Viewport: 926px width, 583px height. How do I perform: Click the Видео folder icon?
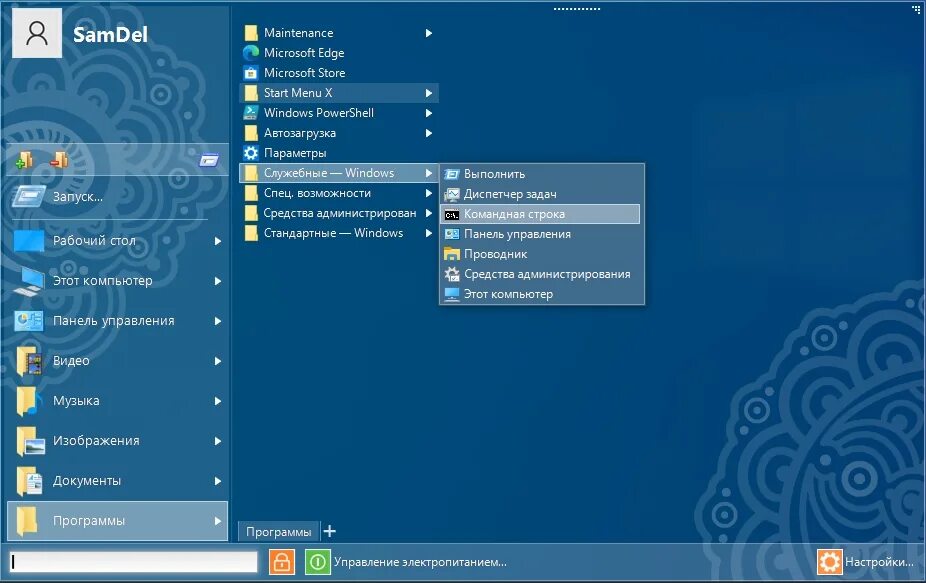coord(28,360)
